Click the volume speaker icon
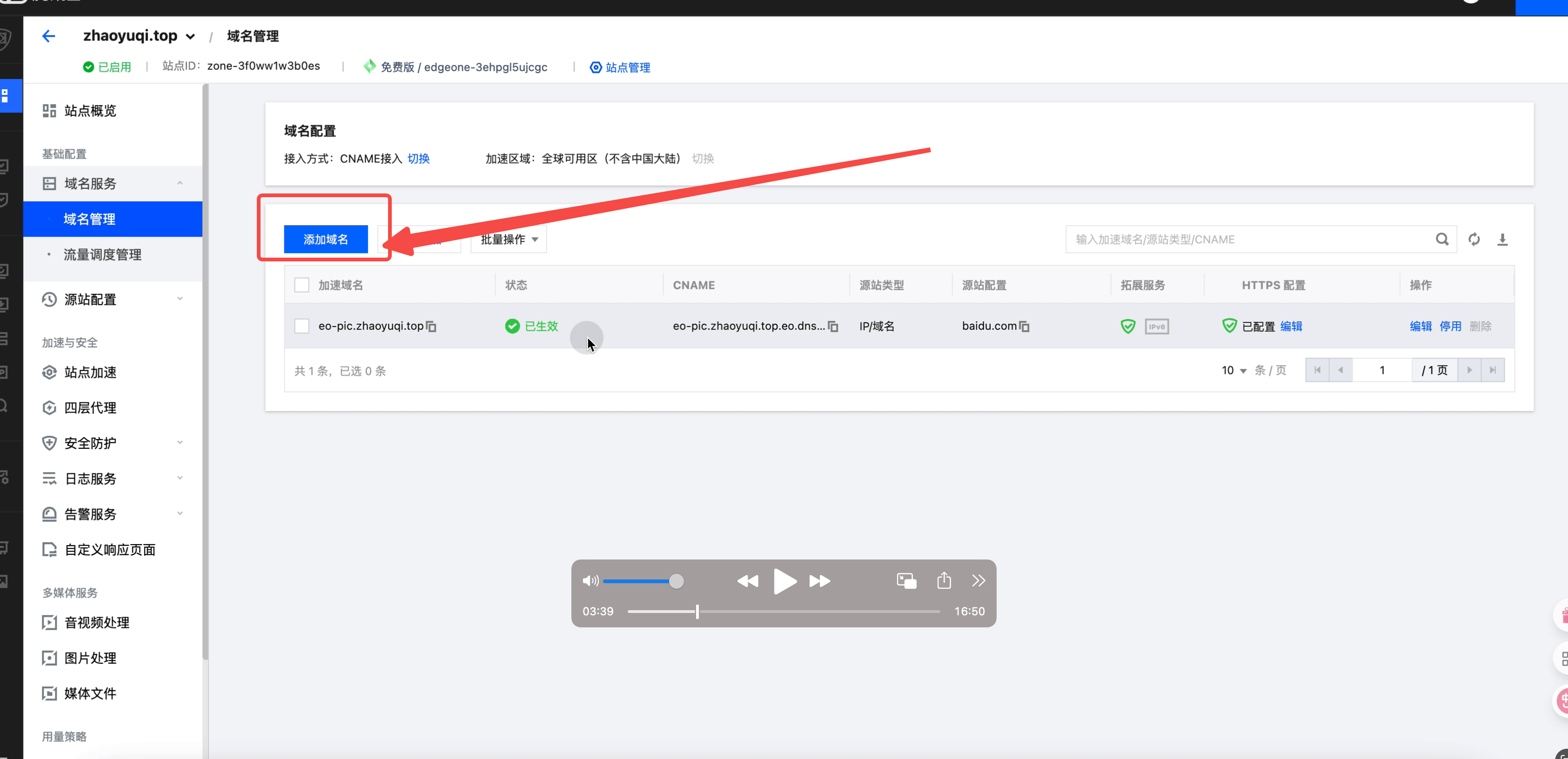Viewport: 1568px width, 759px height. point(590,581)
